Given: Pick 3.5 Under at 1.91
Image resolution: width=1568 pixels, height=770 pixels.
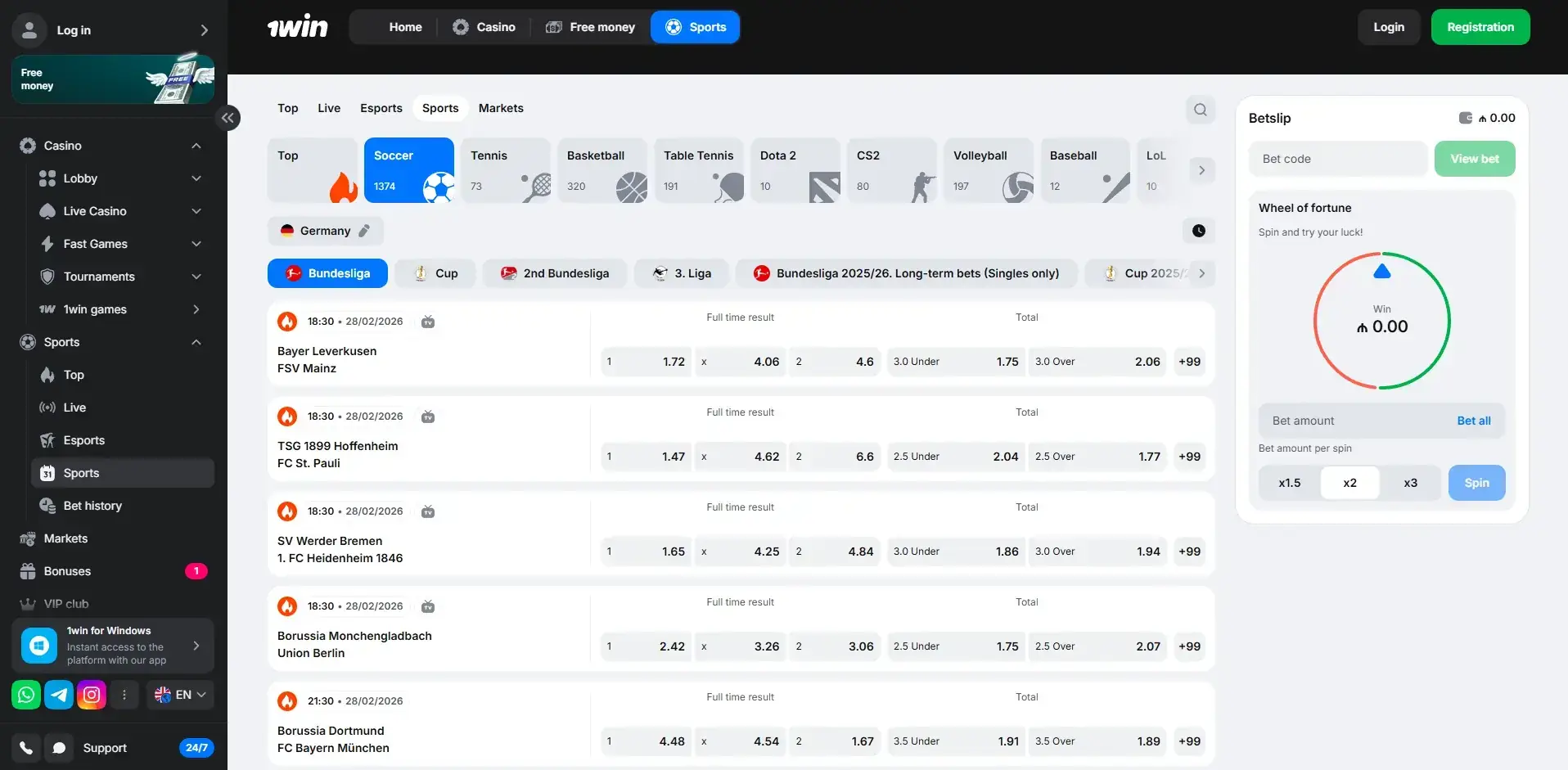Looking at the screenshot, I should click(x=956, y=741).
